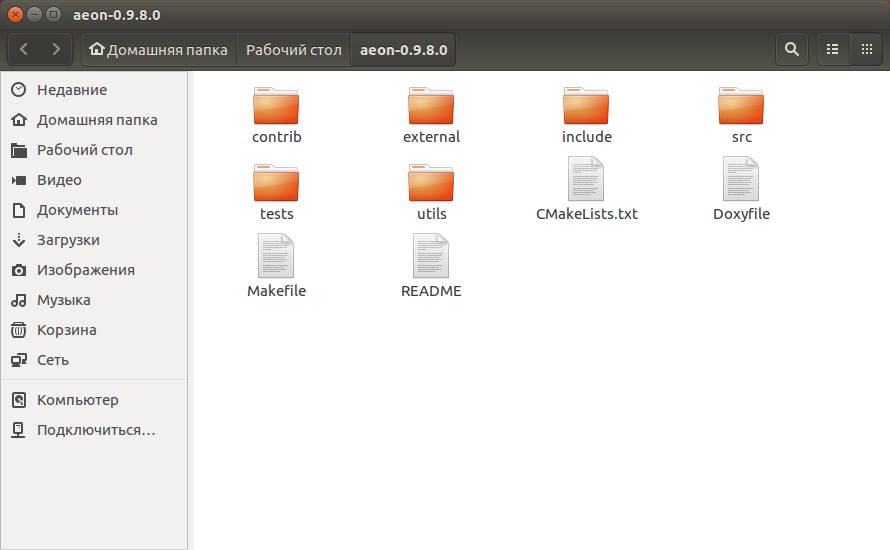890x550 pixels.
Task: Open Видео in the sidebar
Action: [x=94, y=180]
